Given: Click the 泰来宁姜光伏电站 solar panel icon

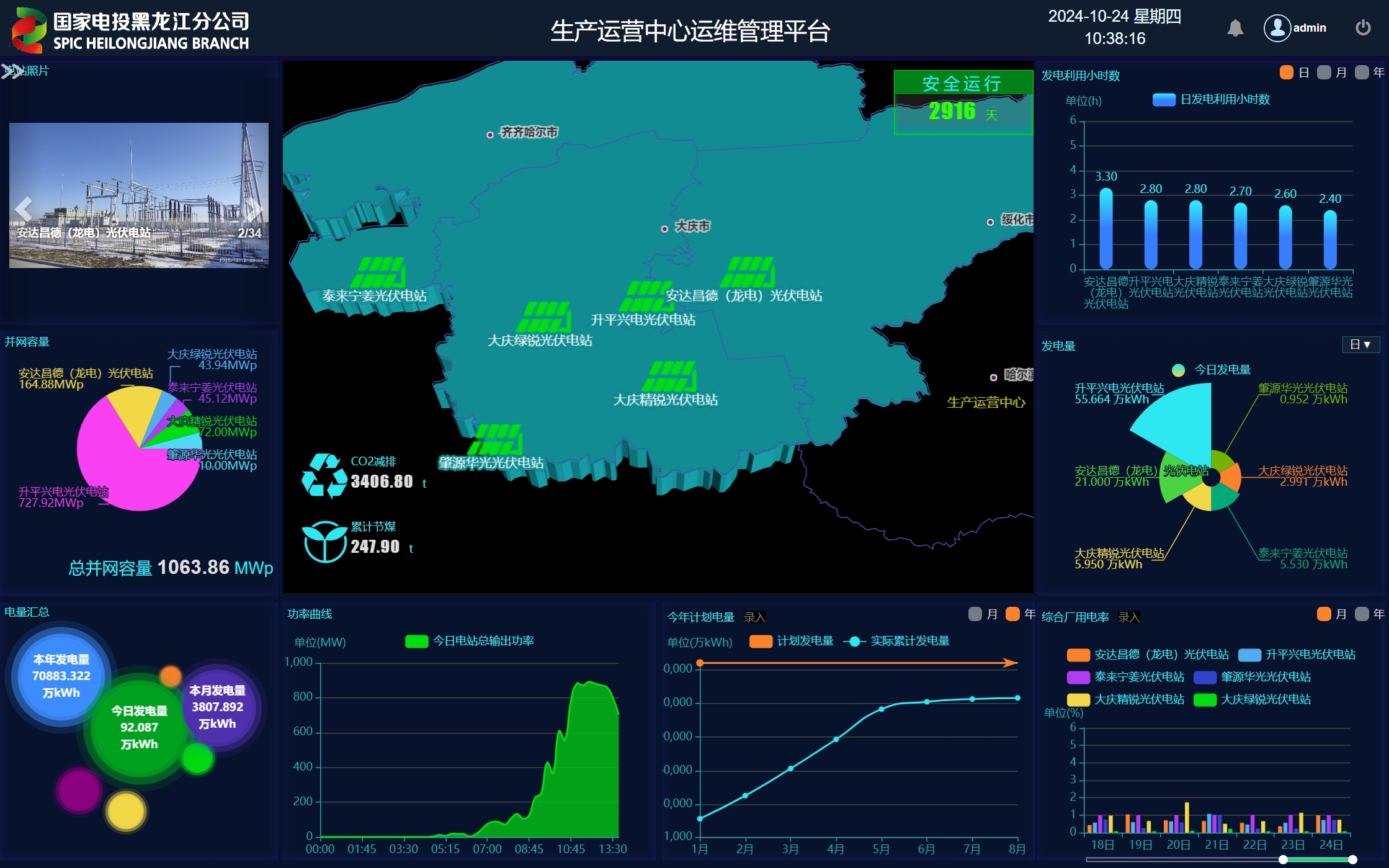Looking at the screenshot, I should [x=379, y=272].
